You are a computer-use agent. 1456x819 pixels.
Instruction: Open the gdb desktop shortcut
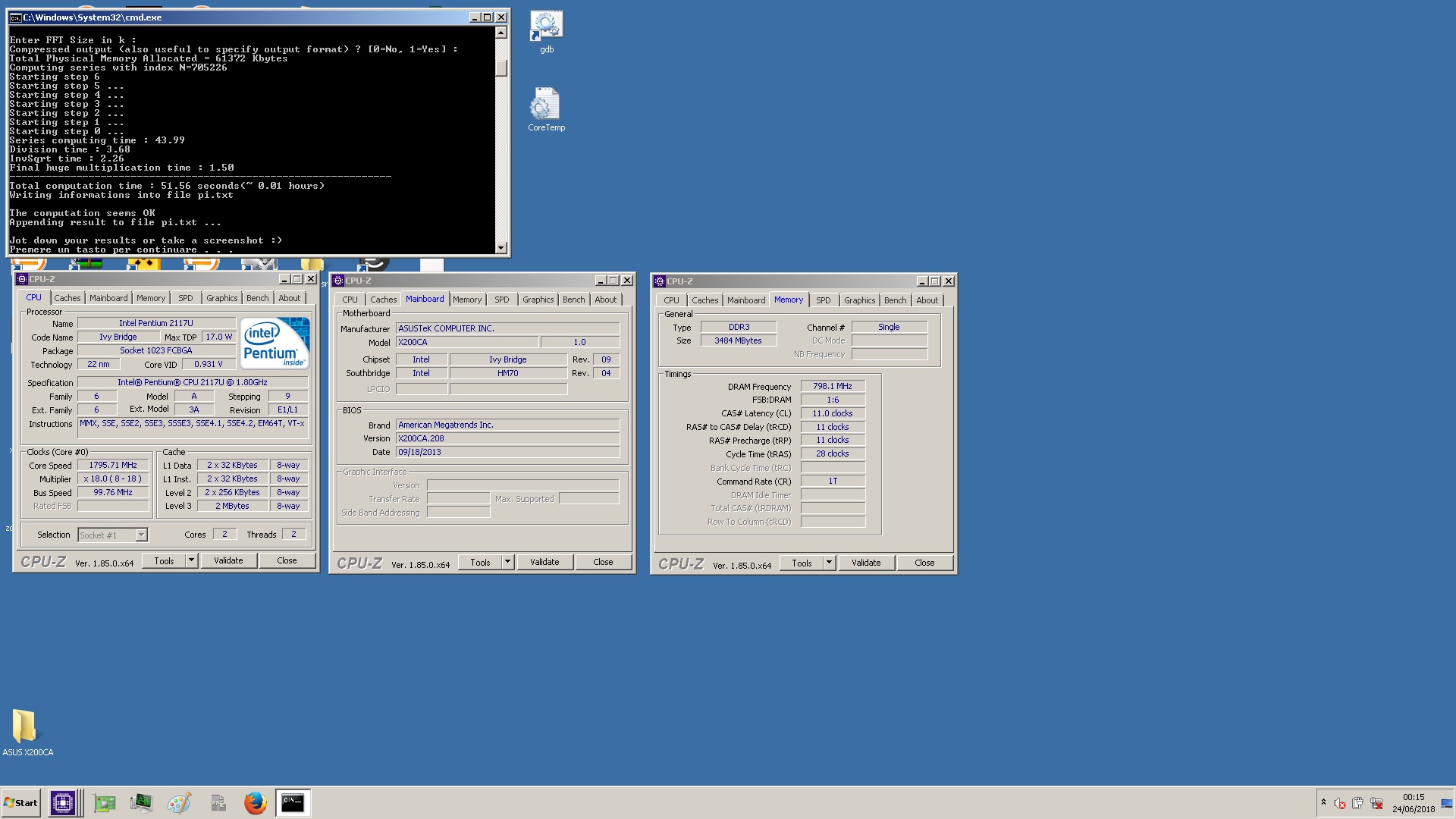546,32
